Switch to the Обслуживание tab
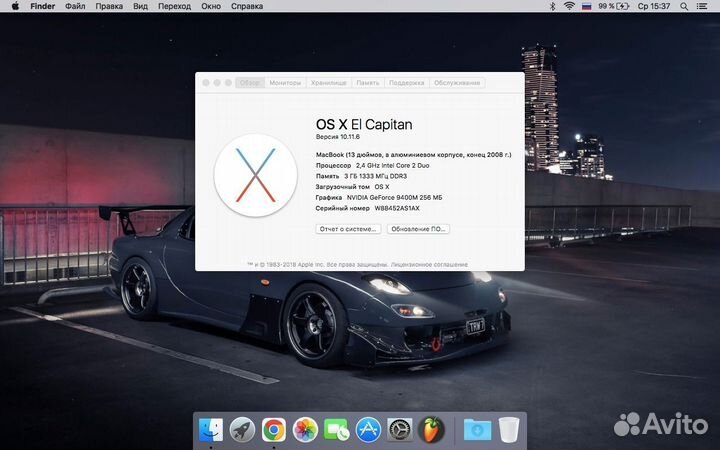Screen dimensions: 720x450 pos(457,83)
